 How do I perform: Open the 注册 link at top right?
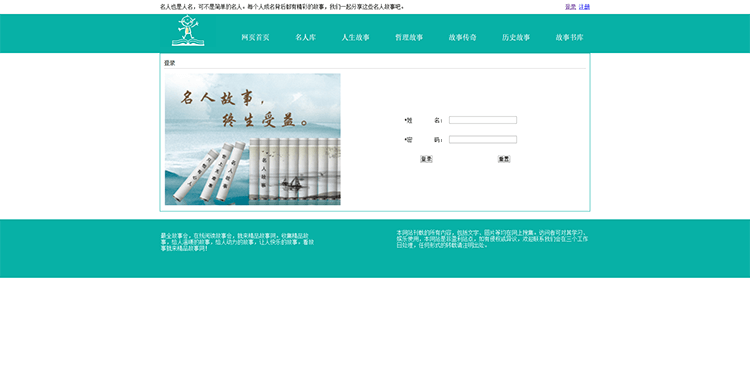(x=584, y=7)
